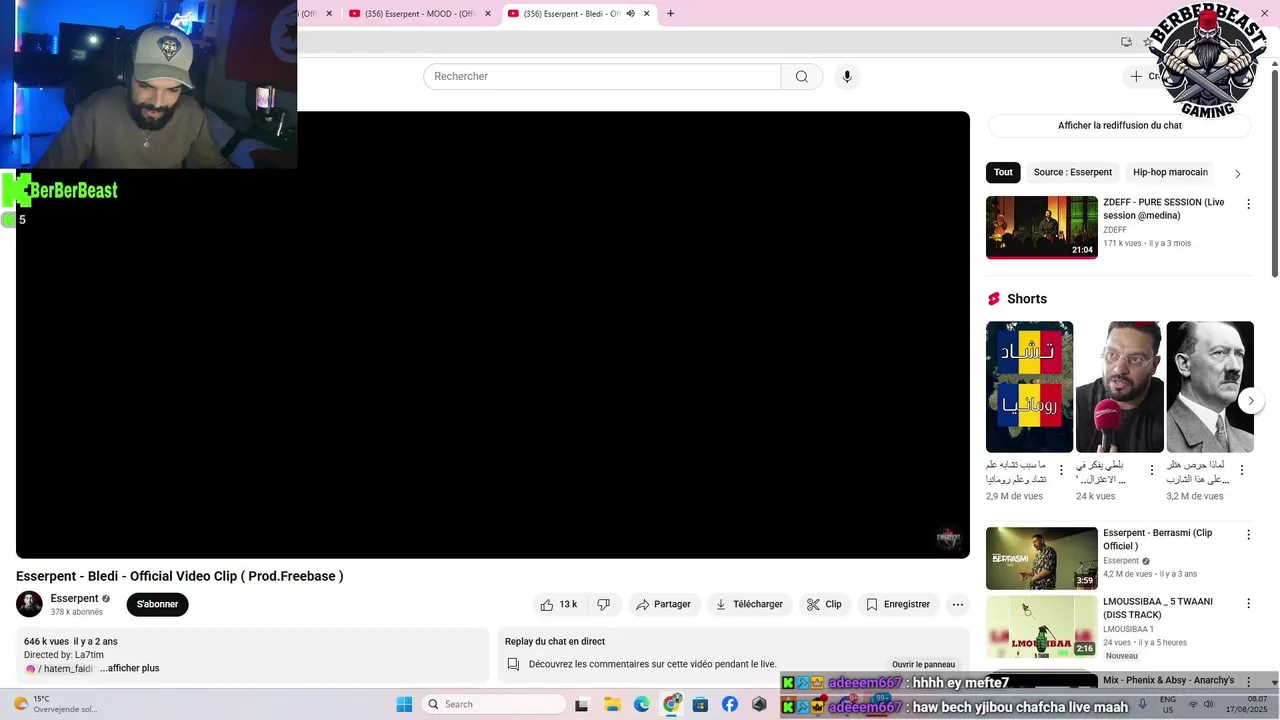The height and width of the screenshot is (720, 1280).
Task: Click Afficher la rediffusion du chat
Action: 1119,126
